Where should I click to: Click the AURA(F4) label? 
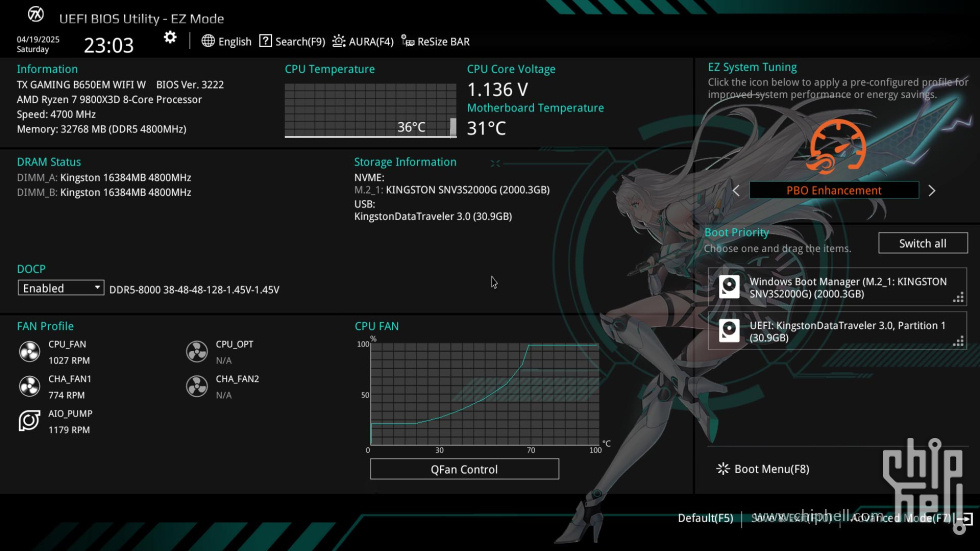point(371,41)
